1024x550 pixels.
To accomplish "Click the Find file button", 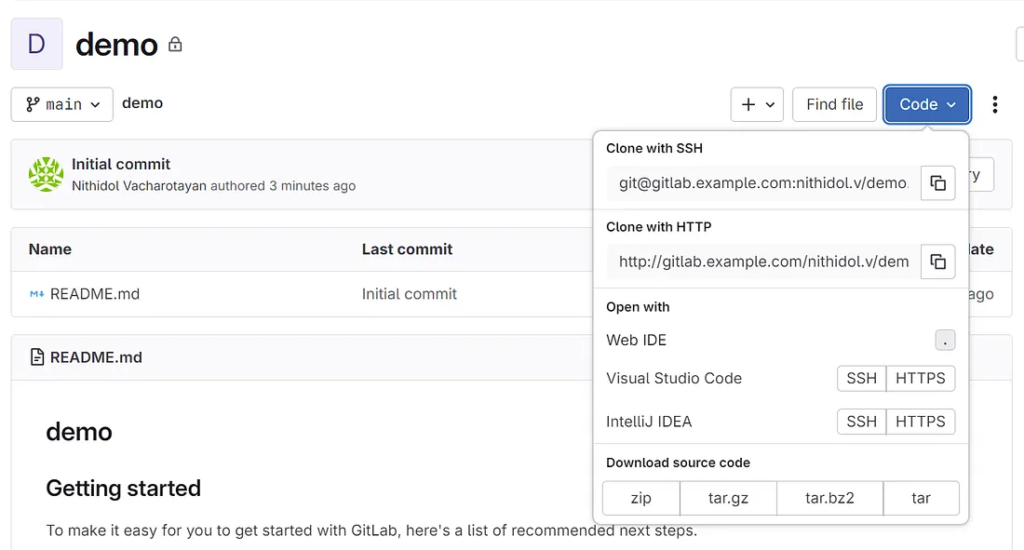I will [834, 104].
